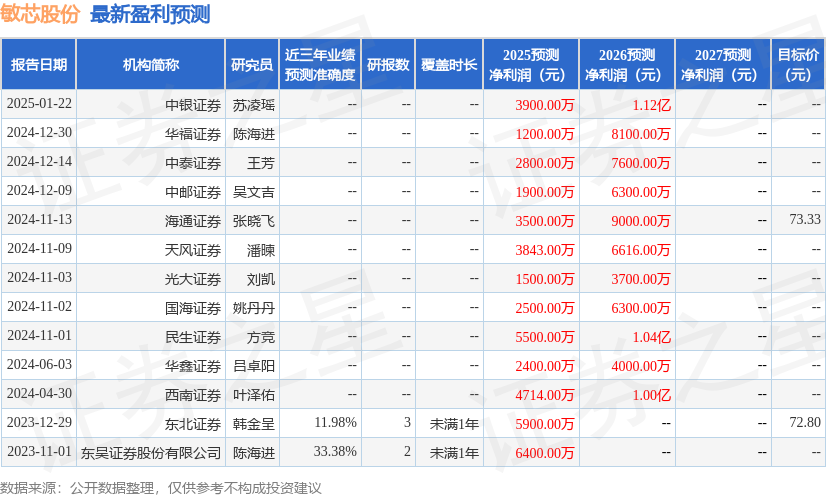Select the date cell 2024-12-14
This screenshot has height=497, width=826.
click(x=39, y=161)
